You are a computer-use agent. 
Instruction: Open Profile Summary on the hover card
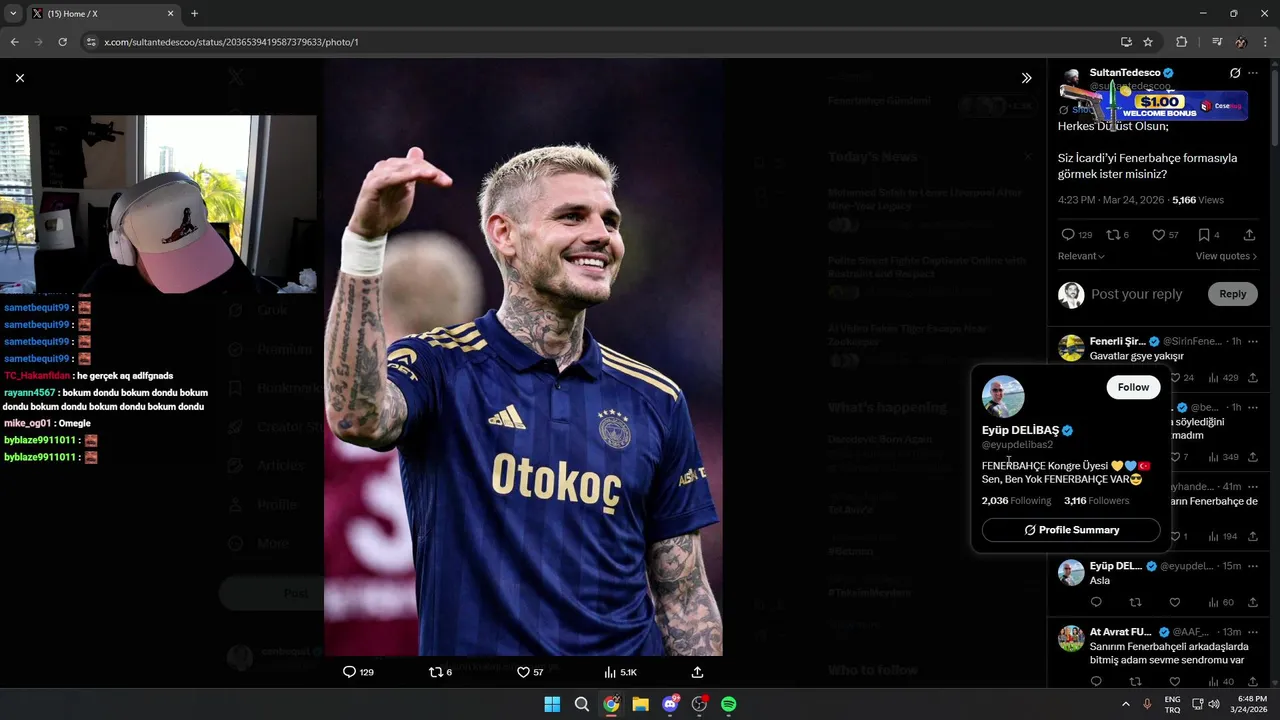[1071, 530]
